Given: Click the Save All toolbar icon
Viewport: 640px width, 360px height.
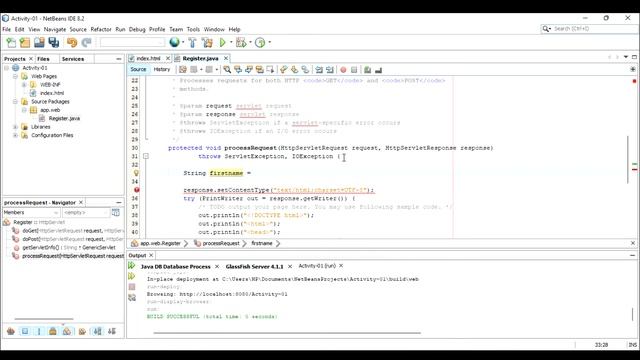Looking at the screenshot, I should (53, 42).
